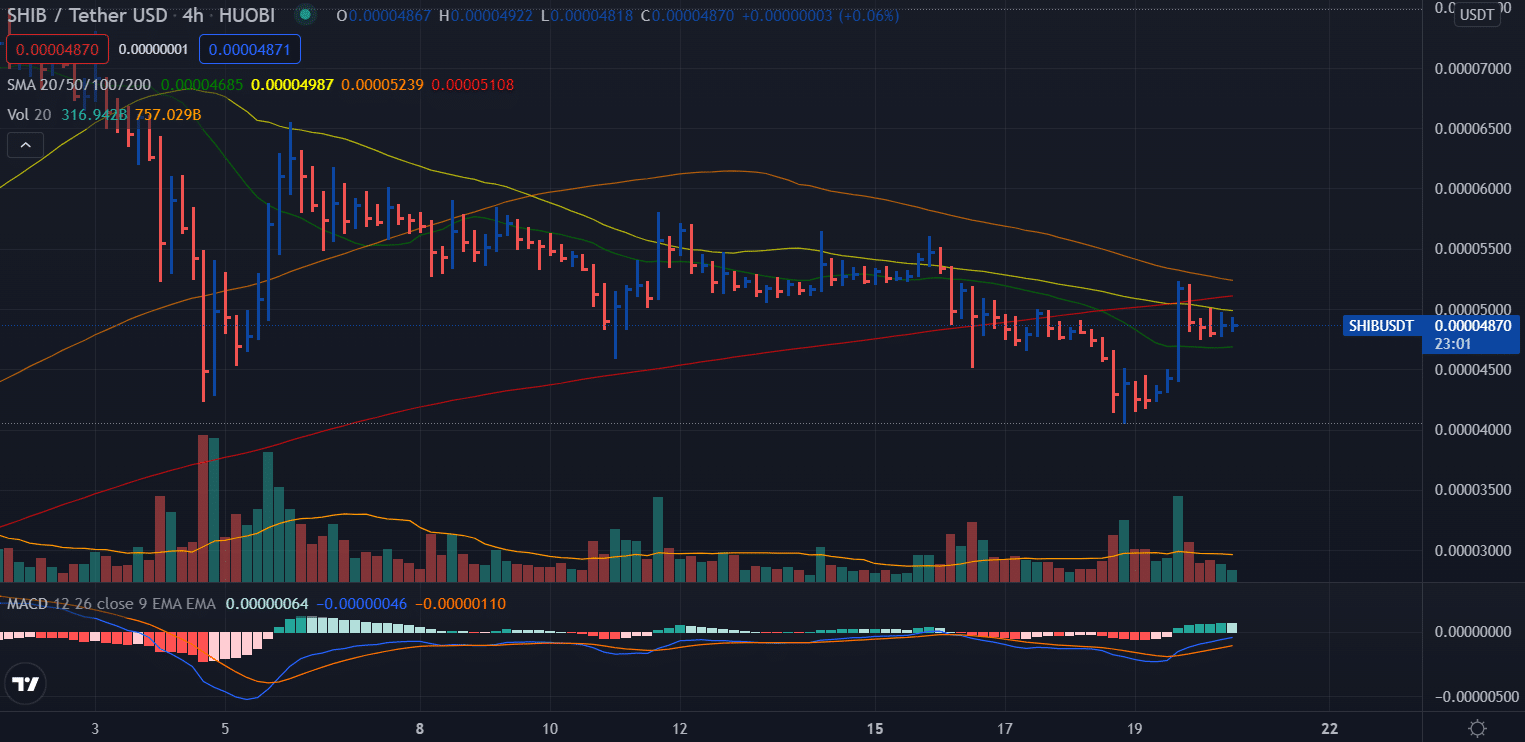This screenshot has height=742, width=1525.
Task: Click date axis label 17
Action: (x=1005, y=728)
